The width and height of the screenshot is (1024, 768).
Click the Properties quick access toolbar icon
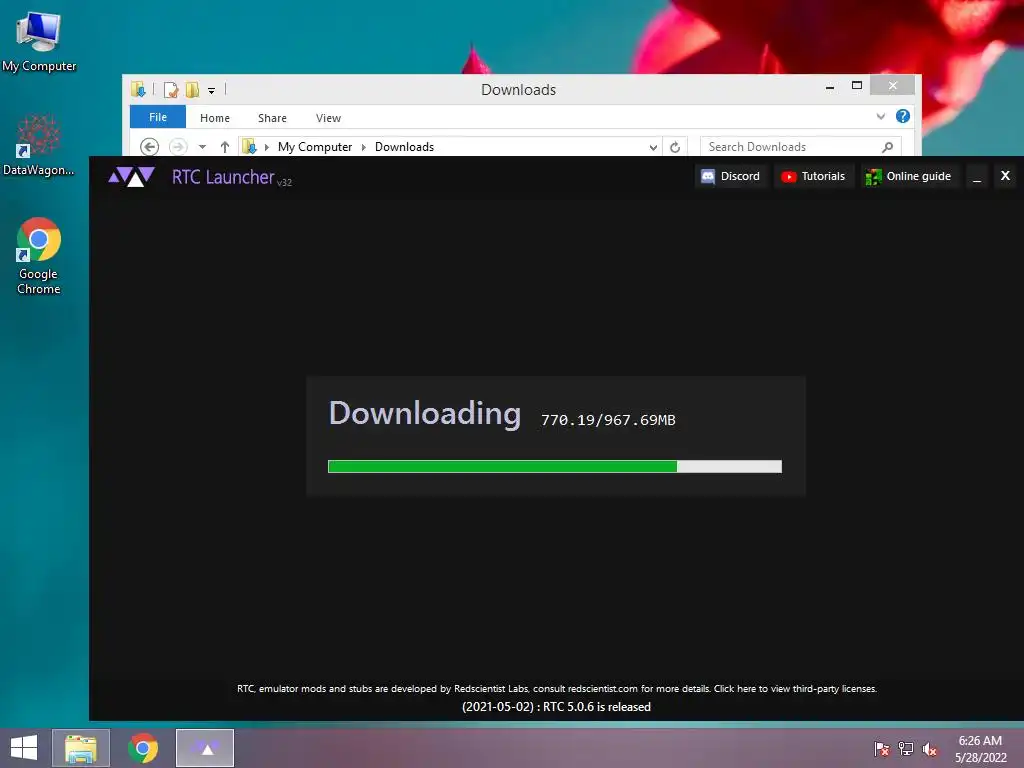171,89
